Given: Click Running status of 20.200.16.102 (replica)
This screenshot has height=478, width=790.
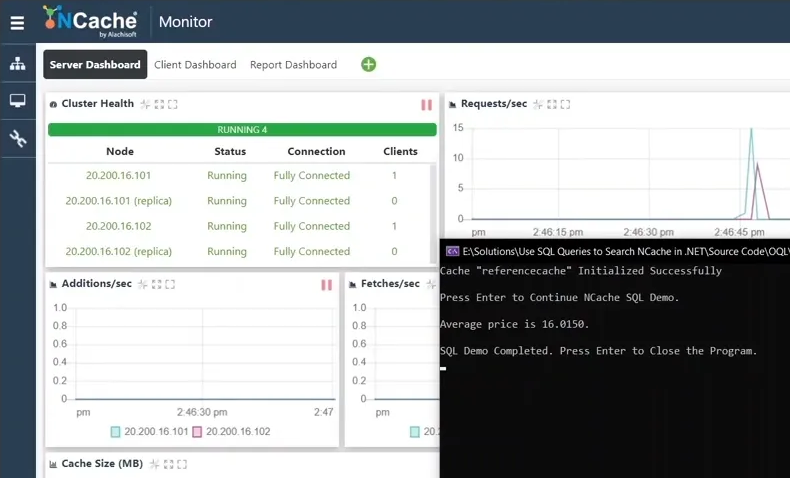Looking at the screenshot, I should coord(227,251).
